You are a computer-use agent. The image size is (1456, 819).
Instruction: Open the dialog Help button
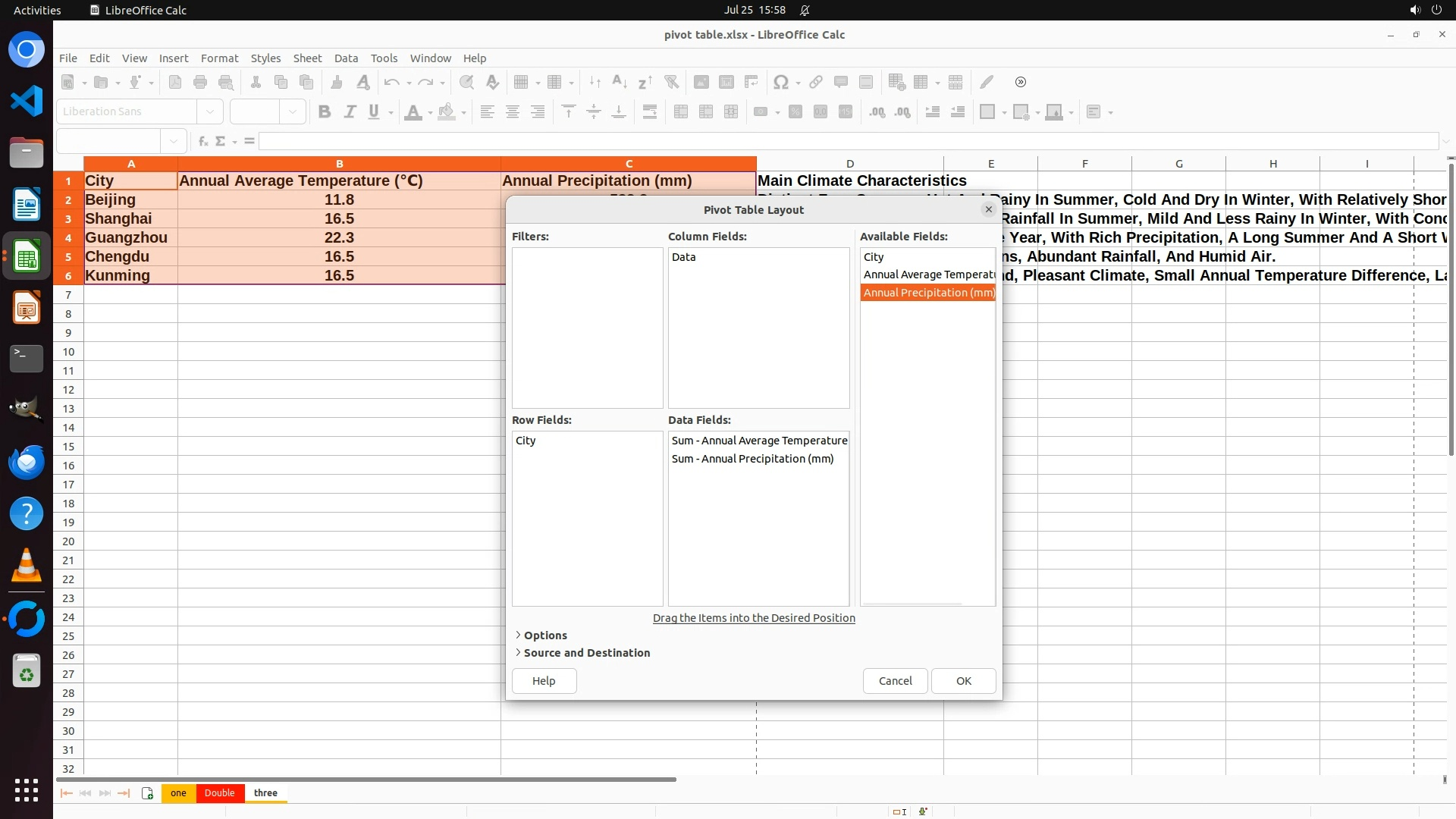pos(544,681)
